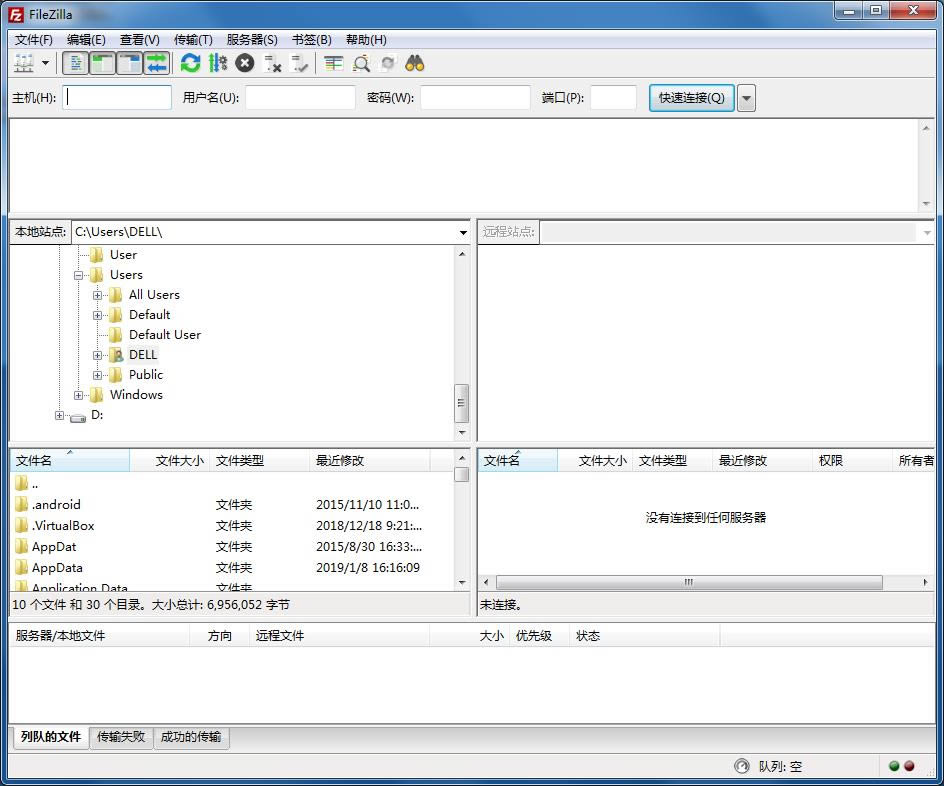944x786 pixels.
Task: Open the 文件(F) menu
Action: [34, 40]
